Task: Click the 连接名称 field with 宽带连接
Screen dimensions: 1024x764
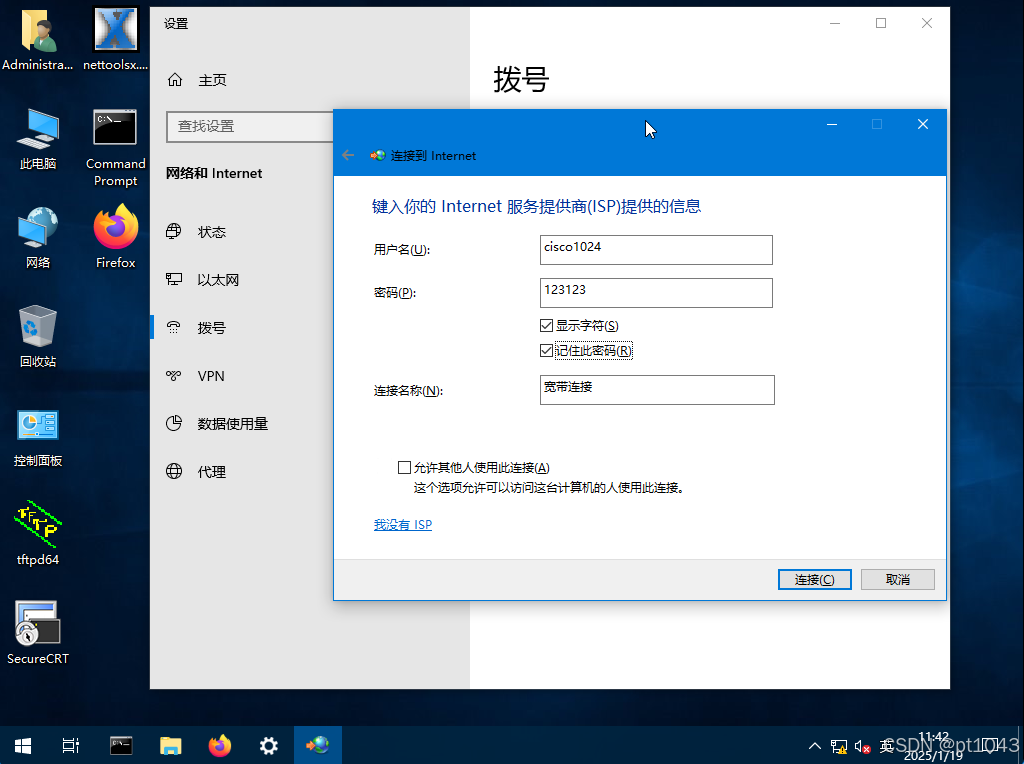Action: [x=657, y=390]
